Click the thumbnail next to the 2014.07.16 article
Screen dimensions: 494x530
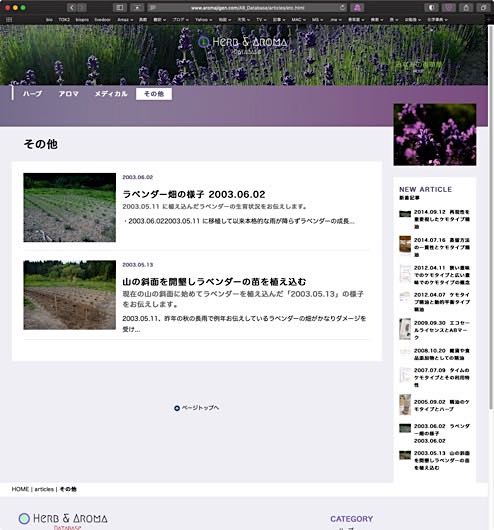(x=405, y=244)
